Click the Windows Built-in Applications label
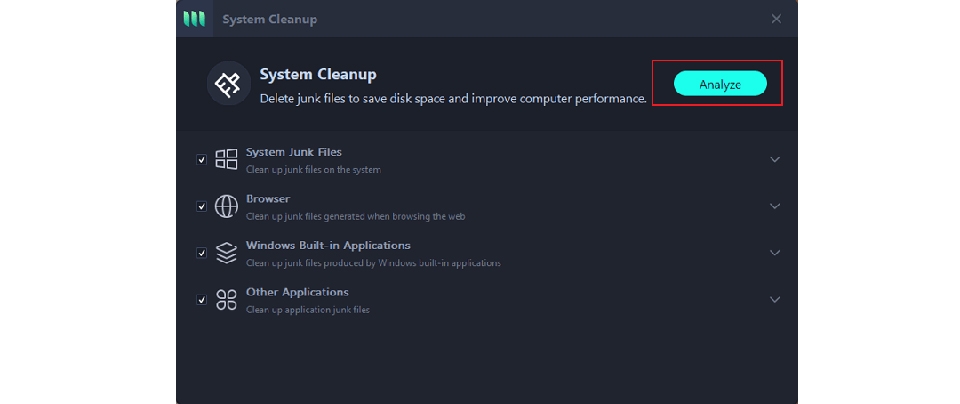The height and width of the screenshot is (404, 960). point(328,245)
